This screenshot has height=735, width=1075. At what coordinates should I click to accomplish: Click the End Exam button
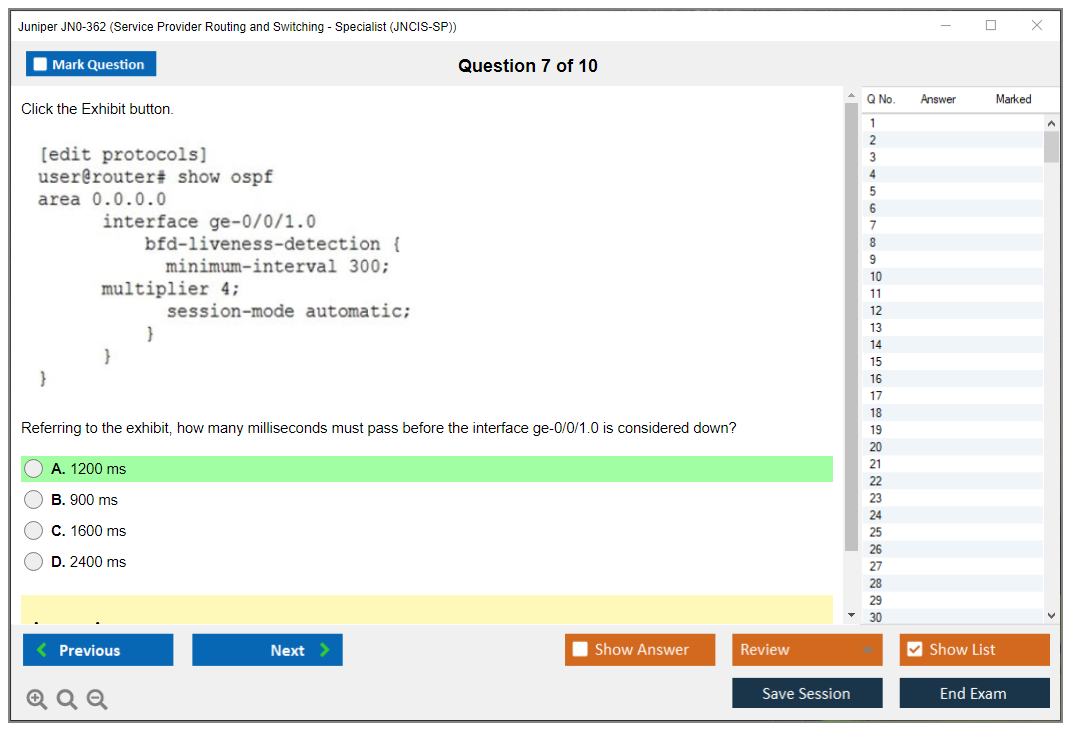pos(974,693)
